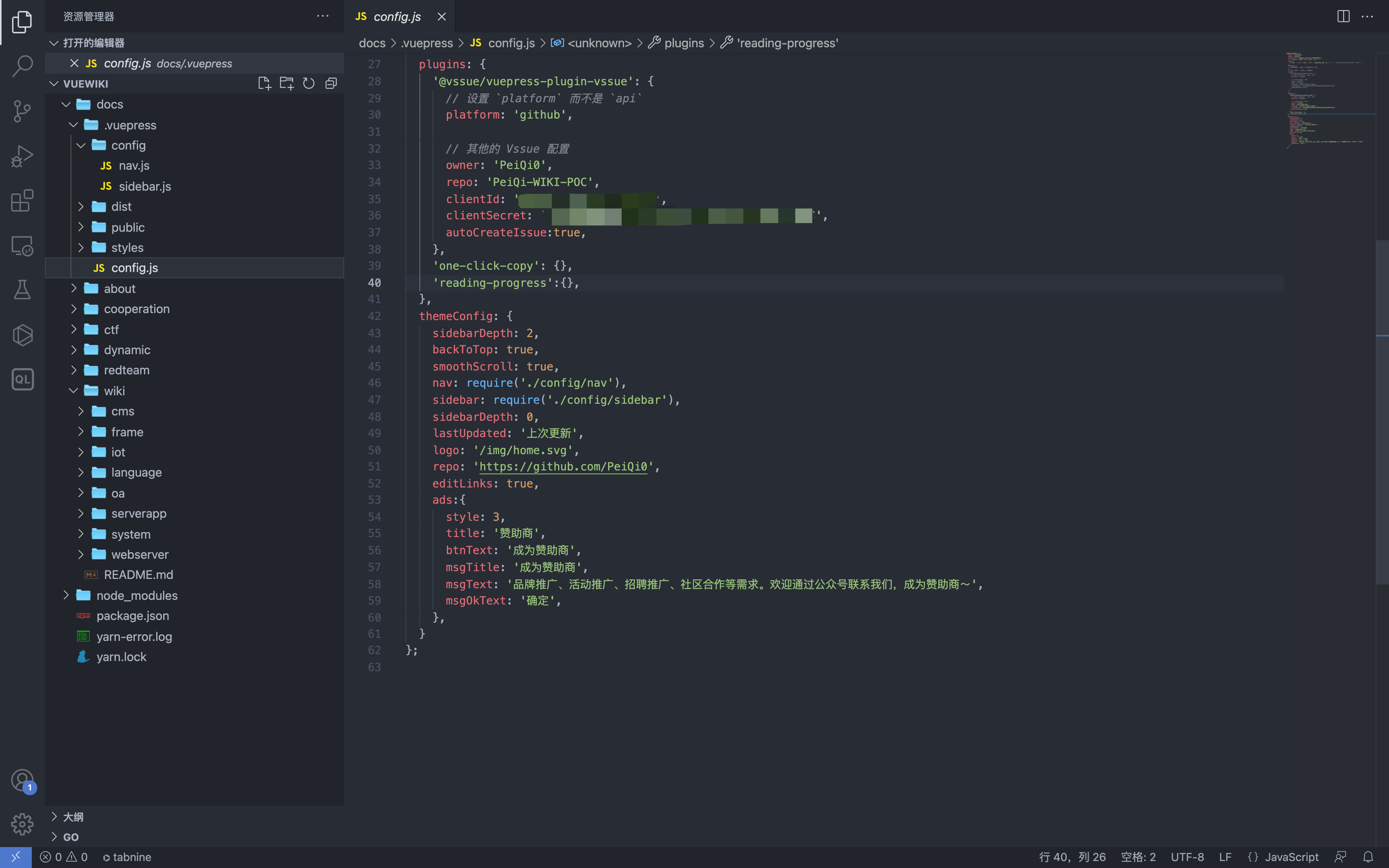Click the New File icon in VUEWIKI header
Image resolution: width=1389 pixels, height=868 pixels.
coord(264,84)
